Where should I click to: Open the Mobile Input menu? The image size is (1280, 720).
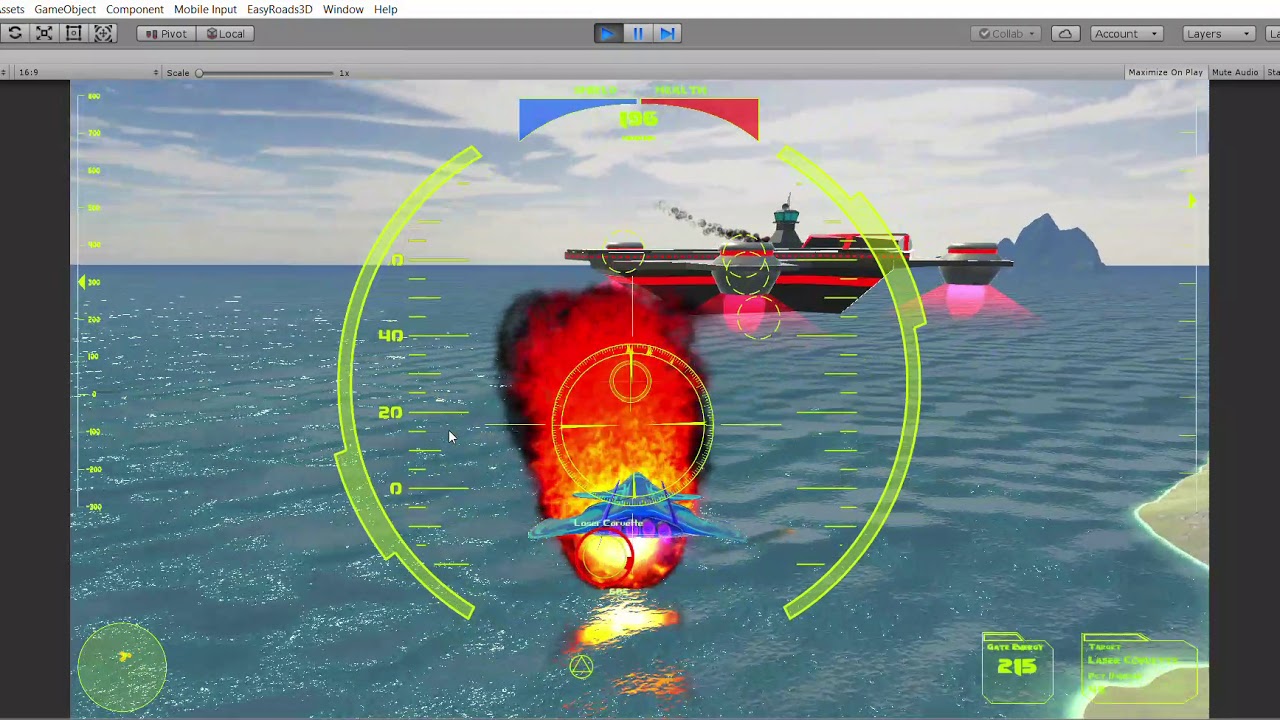click(205, 9)
